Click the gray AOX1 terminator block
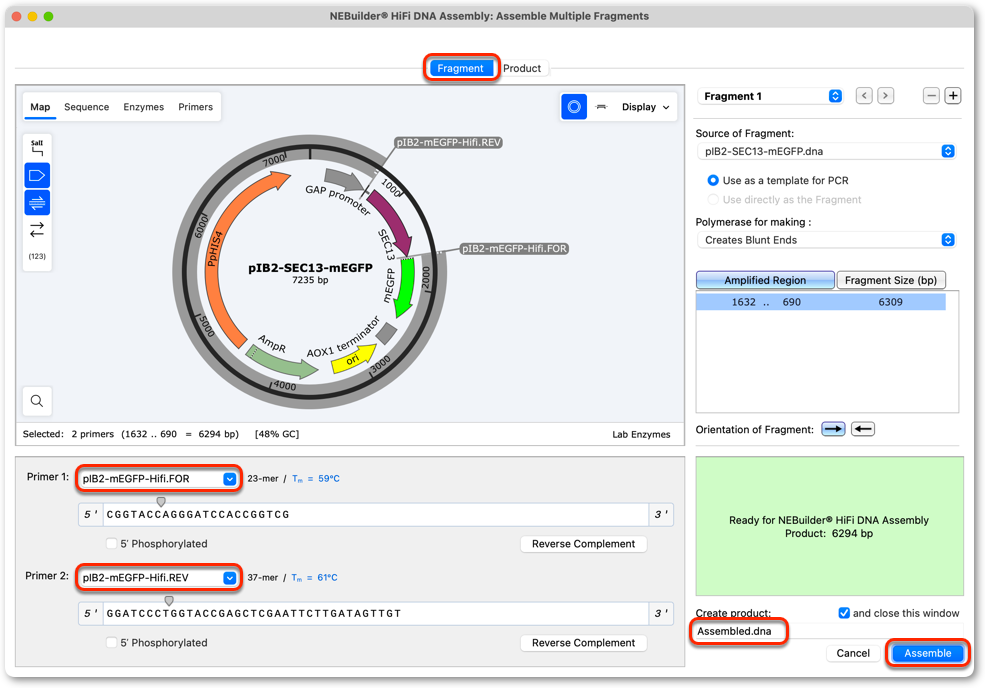The image size is (985, 688). pyautogui.click(x=386, y=333)
